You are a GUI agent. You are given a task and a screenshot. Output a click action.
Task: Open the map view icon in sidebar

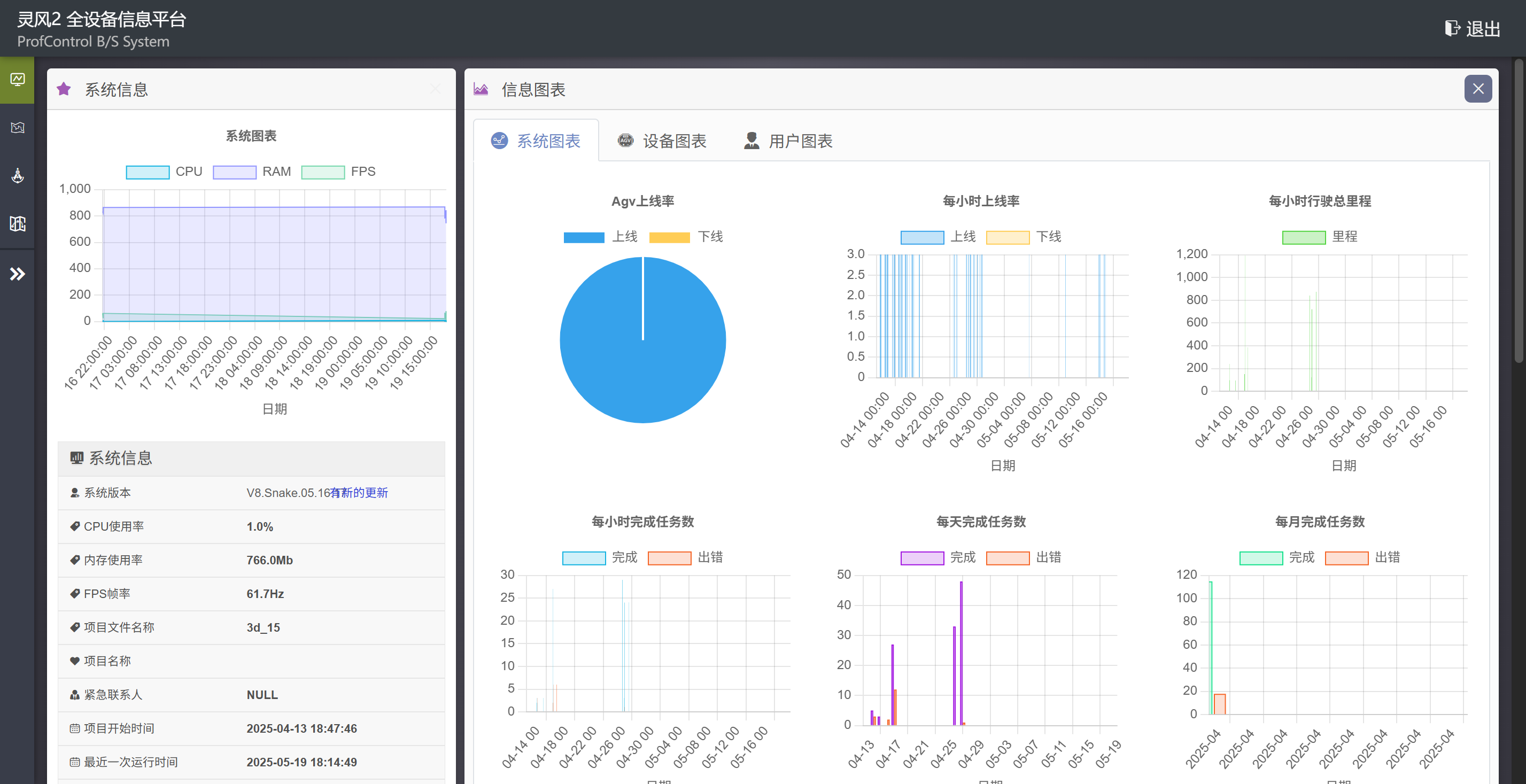pos(17,127)
